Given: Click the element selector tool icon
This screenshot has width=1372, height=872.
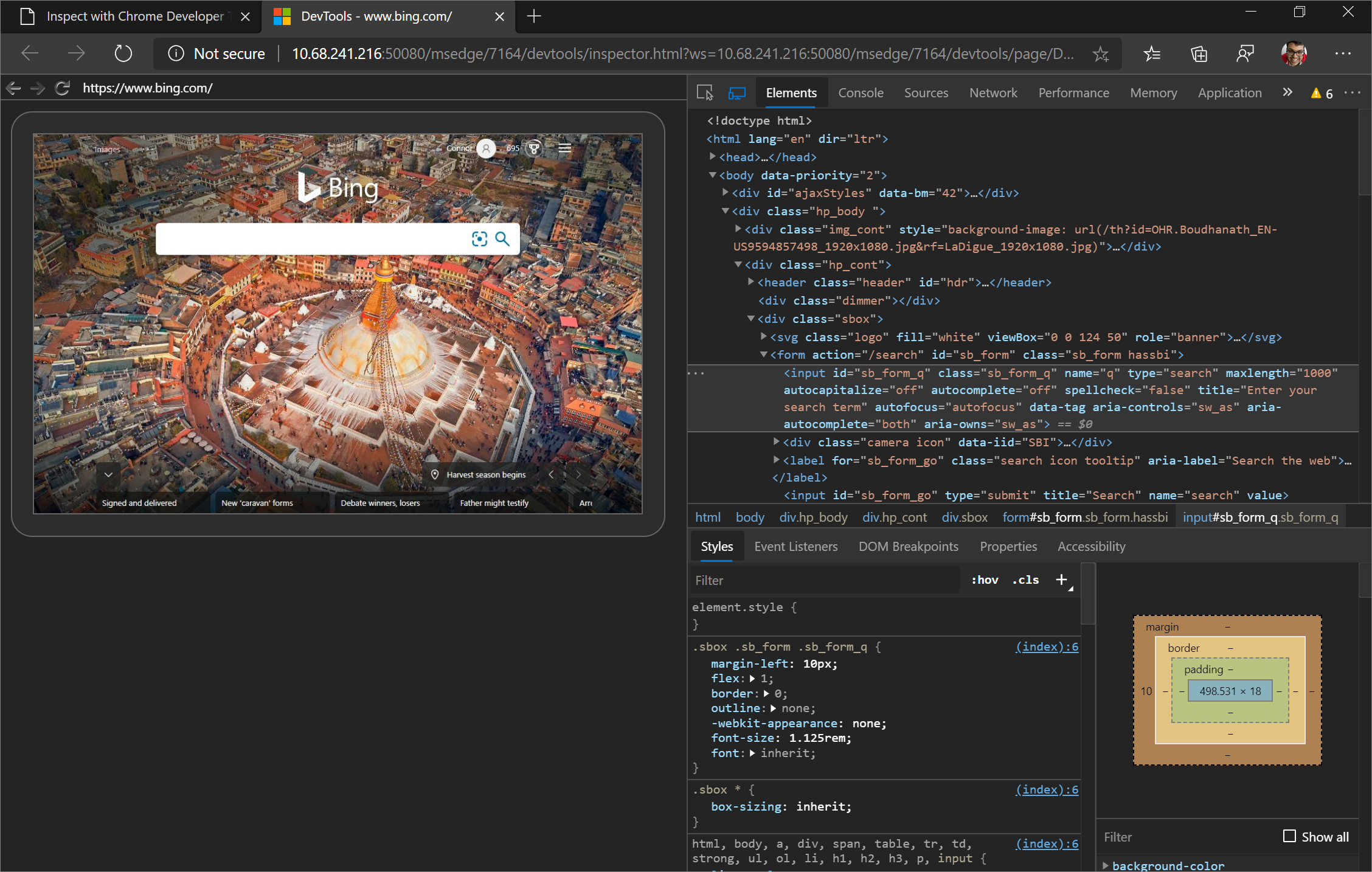Looking at the screenshot, I should (707, 92).
